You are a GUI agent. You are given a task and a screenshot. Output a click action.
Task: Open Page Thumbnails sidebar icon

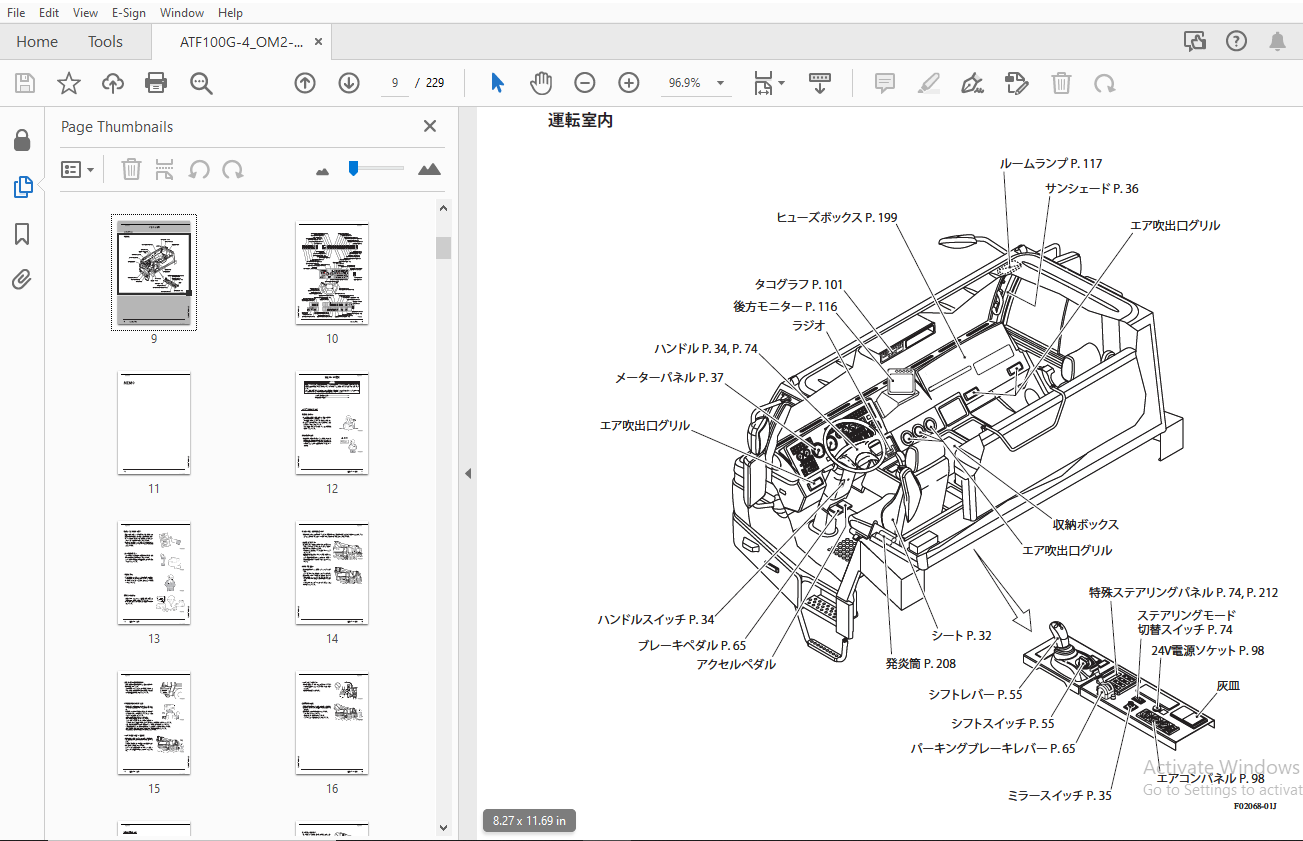pos(22,187)
